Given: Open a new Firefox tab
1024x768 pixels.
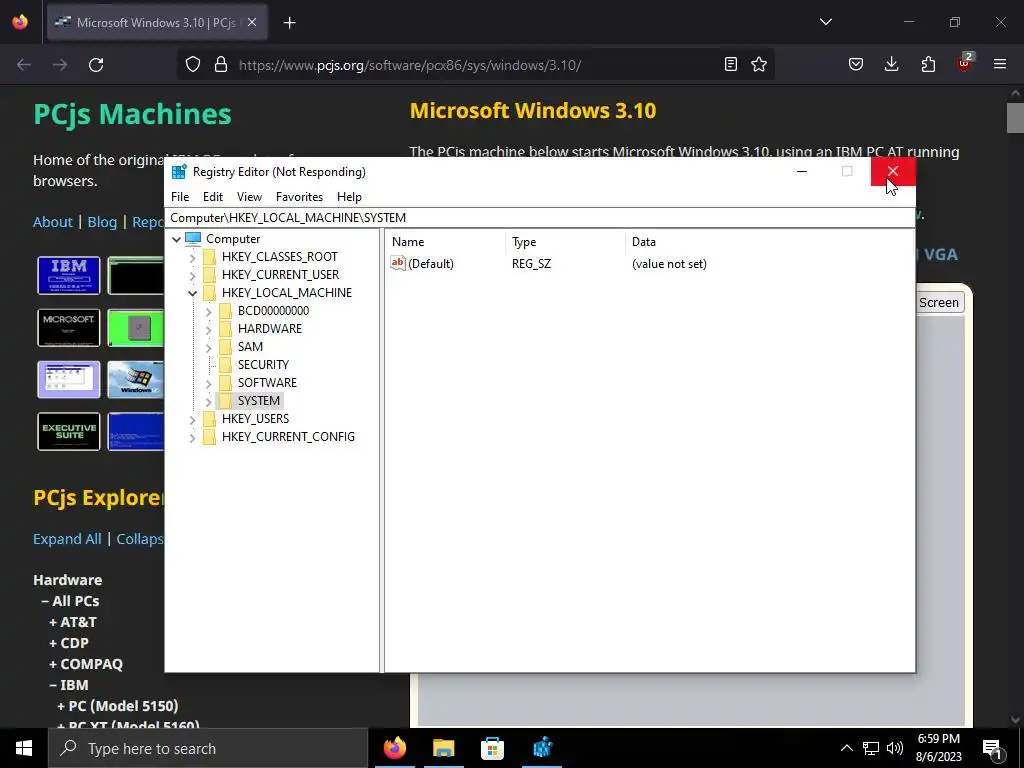Looking at the screenshot, I should 289,23.
